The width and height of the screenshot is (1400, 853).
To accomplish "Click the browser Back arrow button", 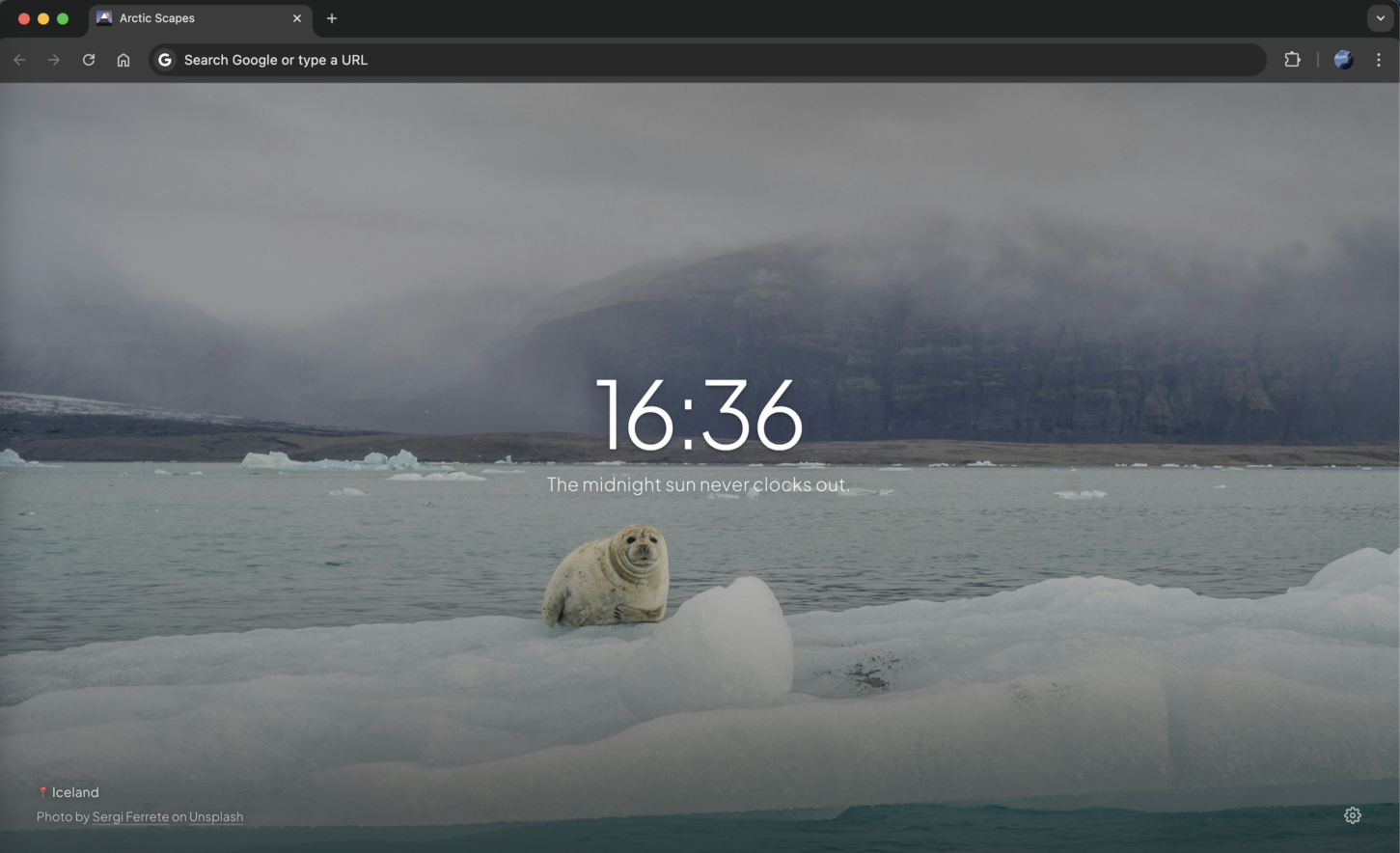I will point(19,60).
